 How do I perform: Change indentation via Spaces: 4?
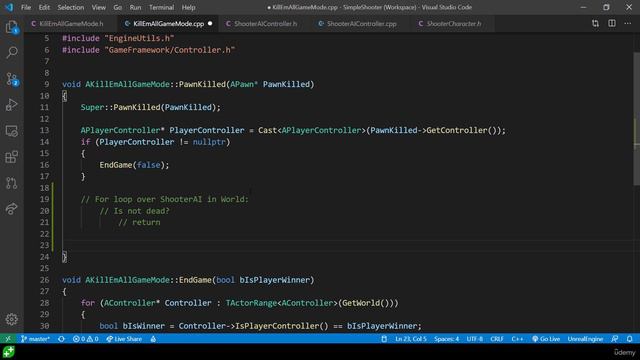point(447,339)
